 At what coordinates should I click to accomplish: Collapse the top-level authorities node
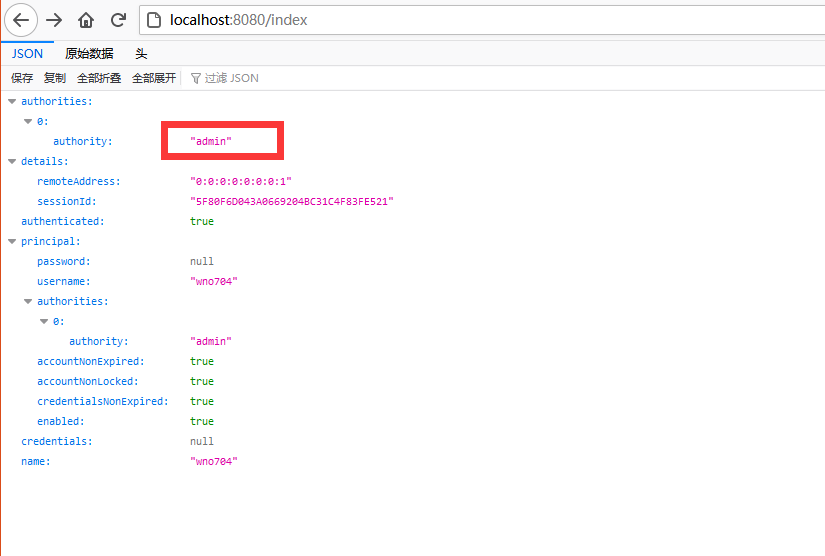(12, 101)
